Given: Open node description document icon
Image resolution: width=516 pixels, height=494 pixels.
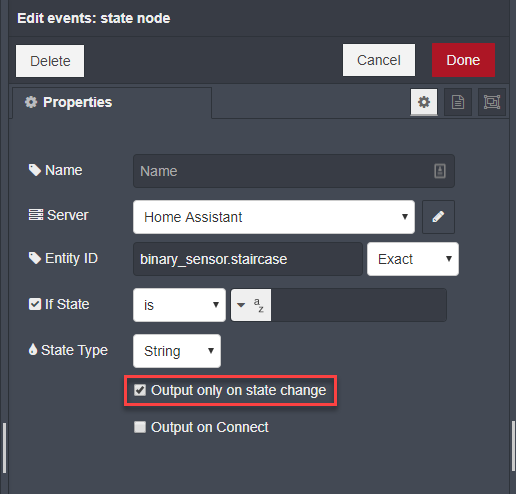Looking at the screenshot, I should click(x=458, y=102).
